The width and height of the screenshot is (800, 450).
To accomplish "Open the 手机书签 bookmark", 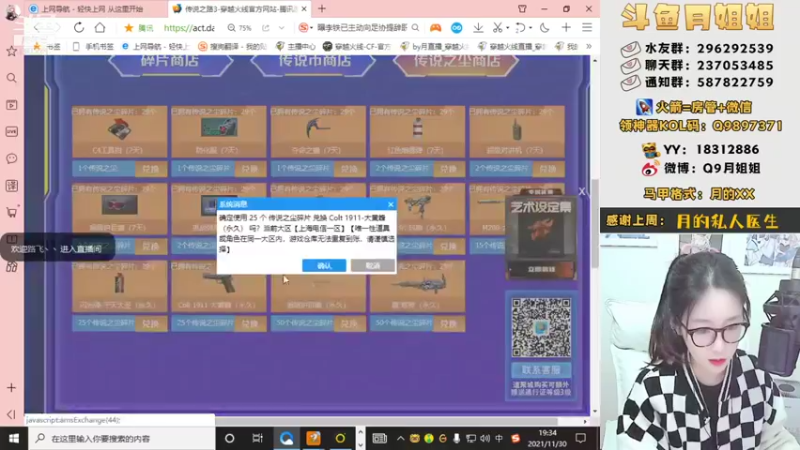I will coord(93,46).
